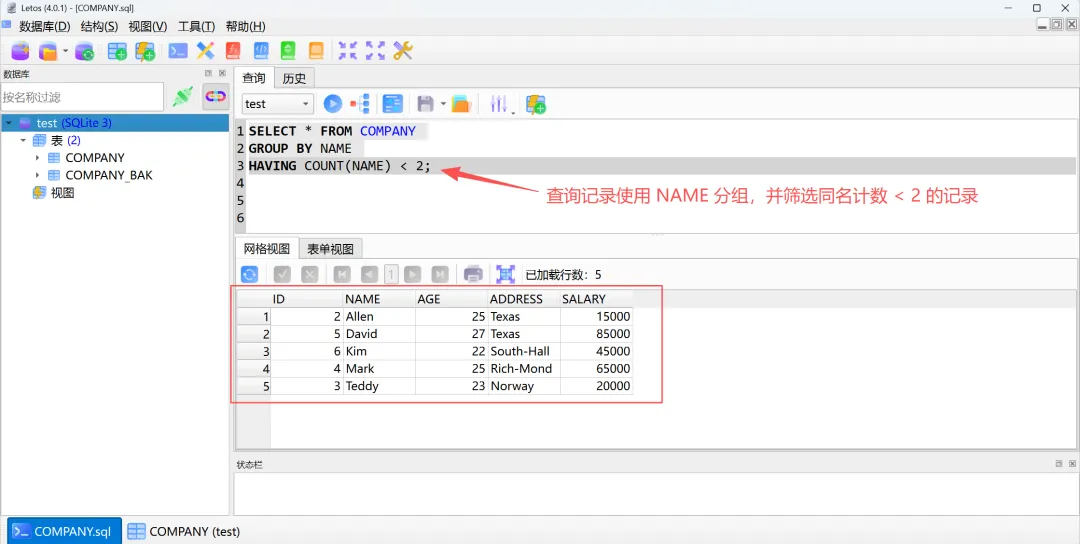The height and width of the screenshot is (544, 1080).
Task: Switch to the 网格视图 tab
Action: 267,249
